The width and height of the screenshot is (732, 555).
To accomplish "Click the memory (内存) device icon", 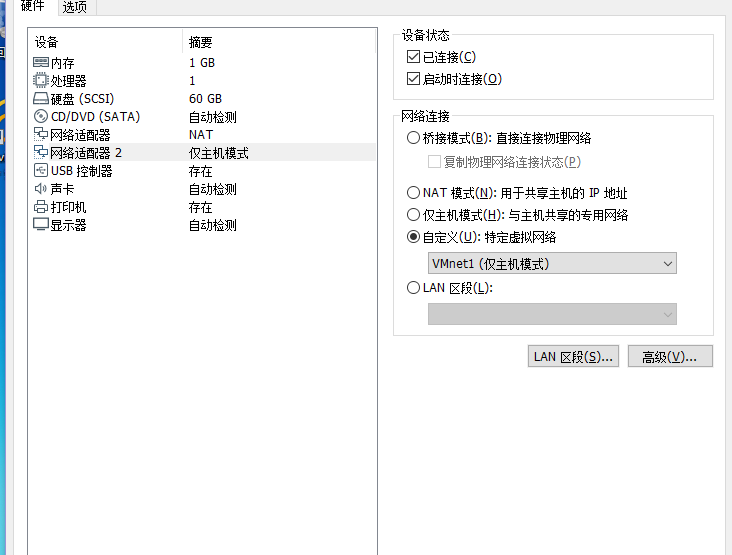I will coord(41,62).
